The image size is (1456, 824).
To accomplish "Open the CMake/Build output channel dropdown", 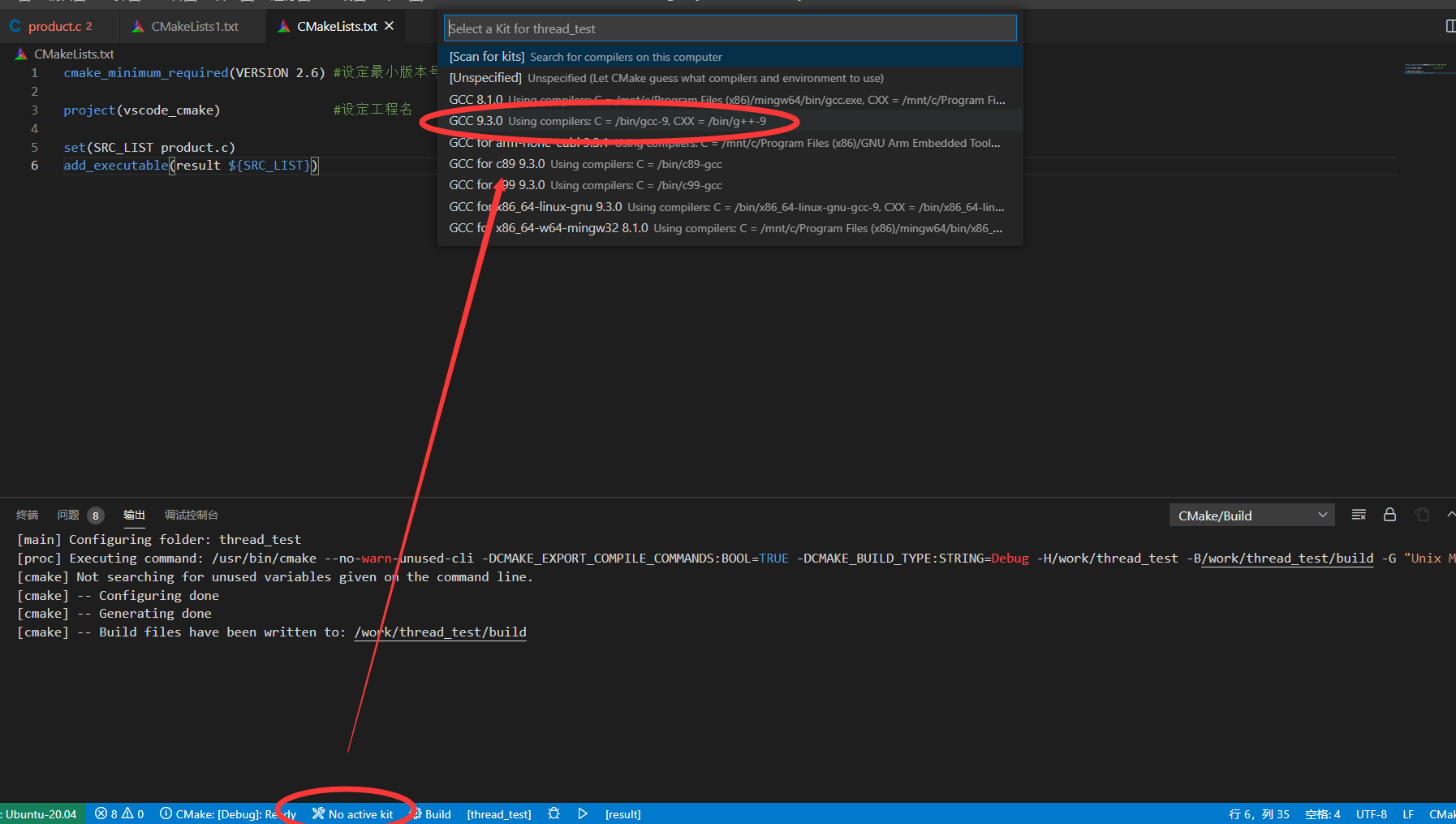I will [1251, 514].
